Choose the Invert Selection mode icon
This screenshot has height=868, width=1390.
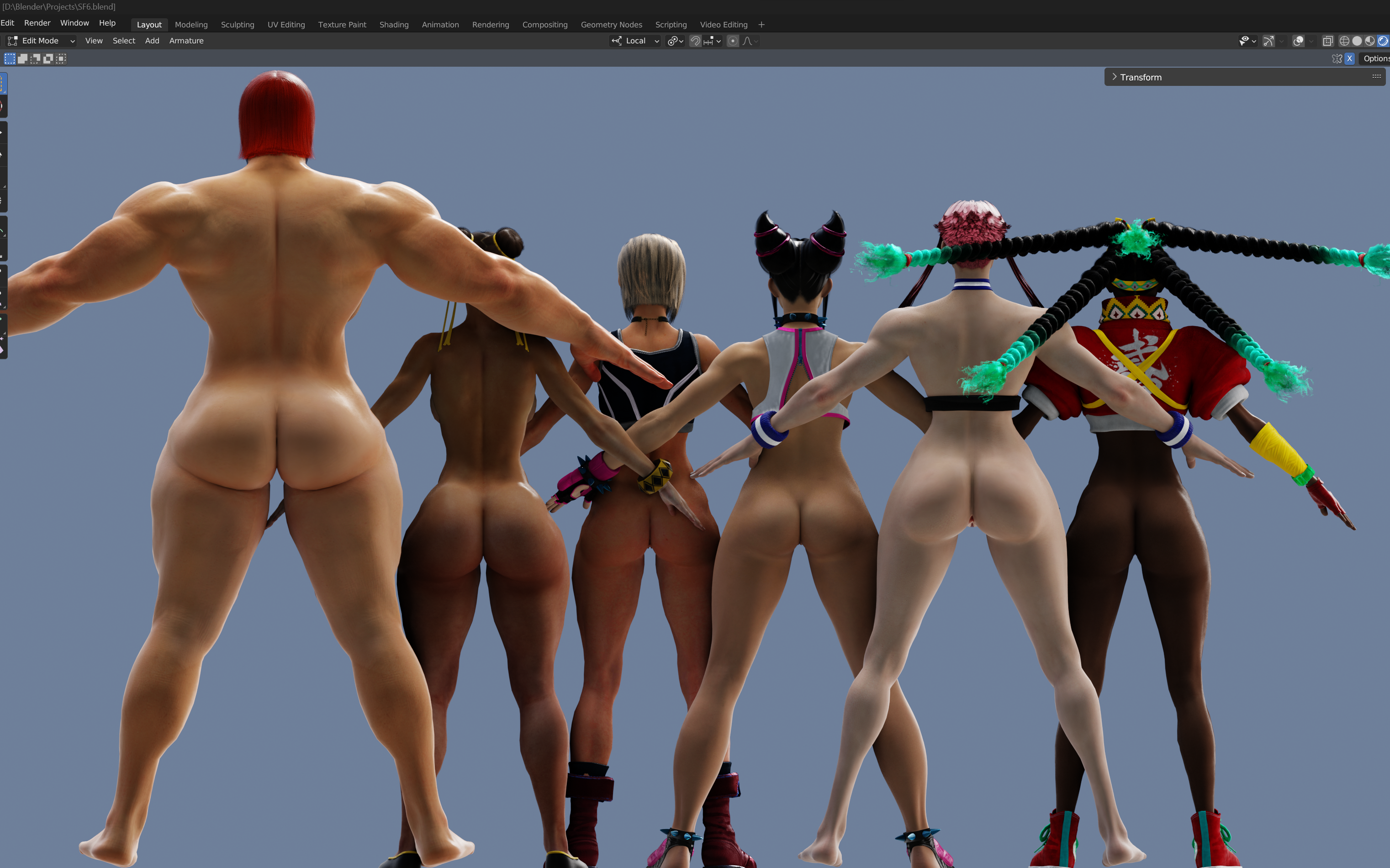coord(48,58)
